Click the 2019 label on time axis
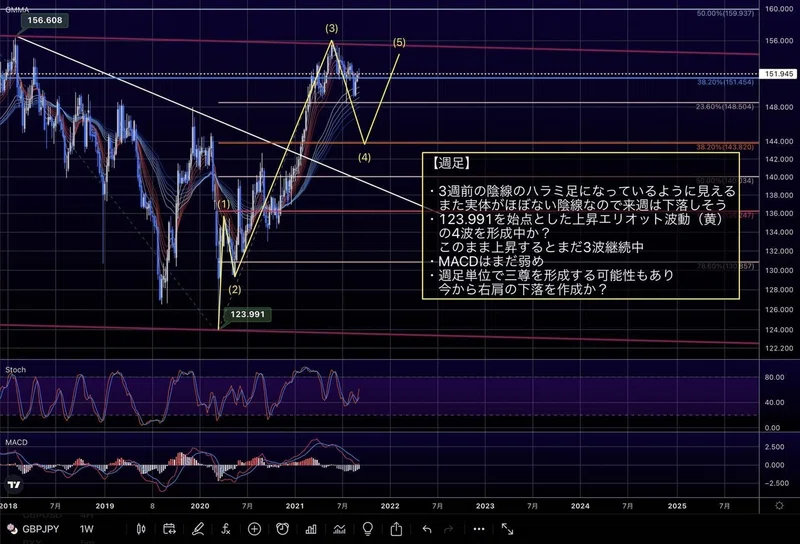This screenshot has height=544, width=800. point(105,506)
